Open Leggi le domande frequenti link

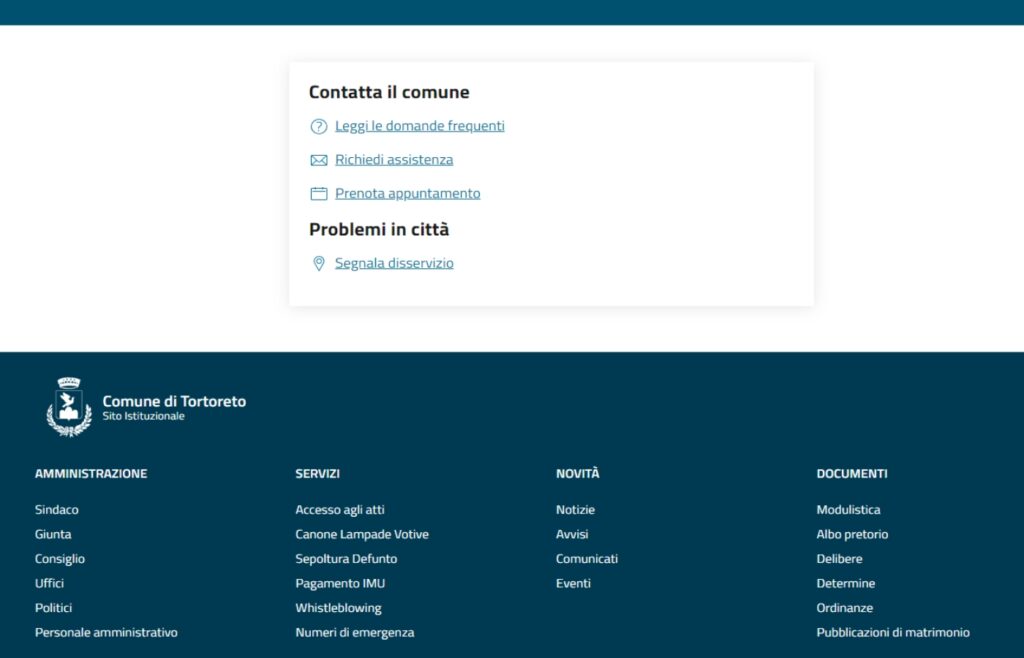[x=419, y=126]
